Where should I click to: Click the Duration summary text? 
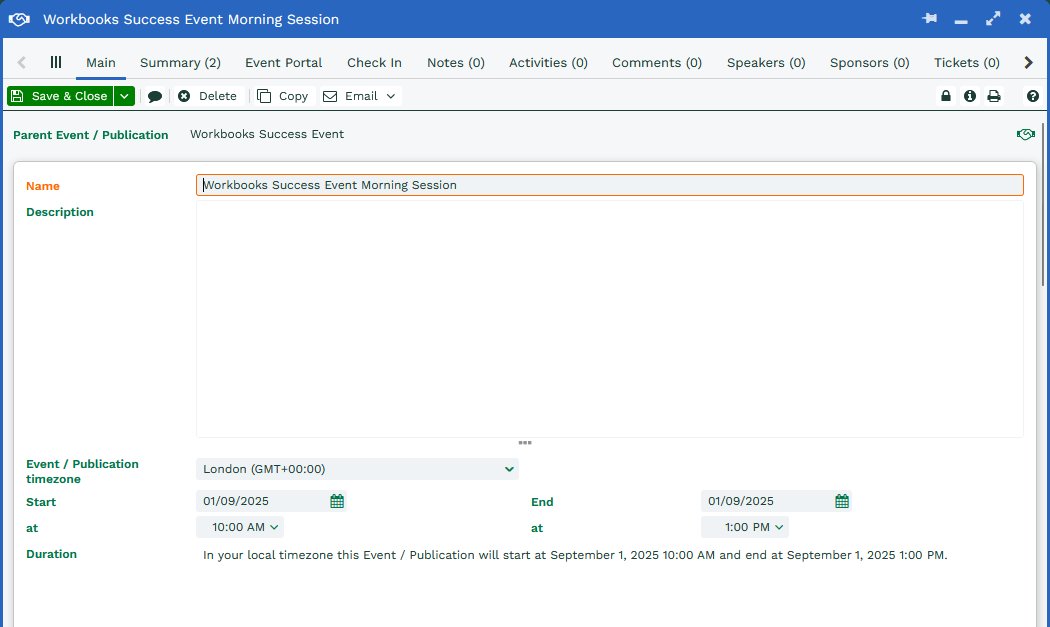(x=575, y=555)
